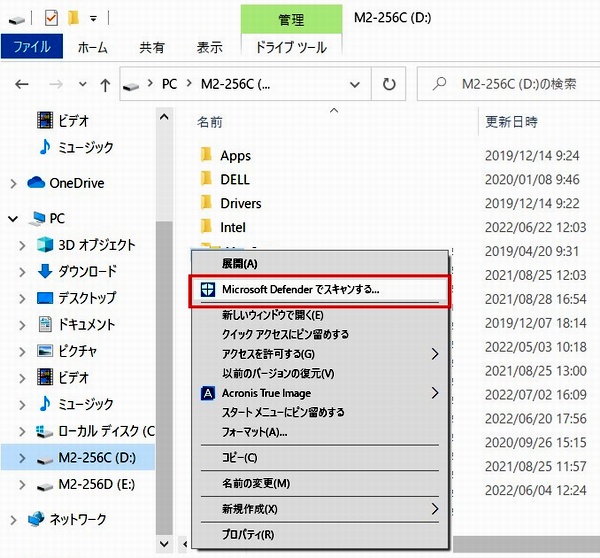This screenshot has width=600, height=558.
Task: Open the アクセスを許可する(G) submenu
Action: click(320, 354)
